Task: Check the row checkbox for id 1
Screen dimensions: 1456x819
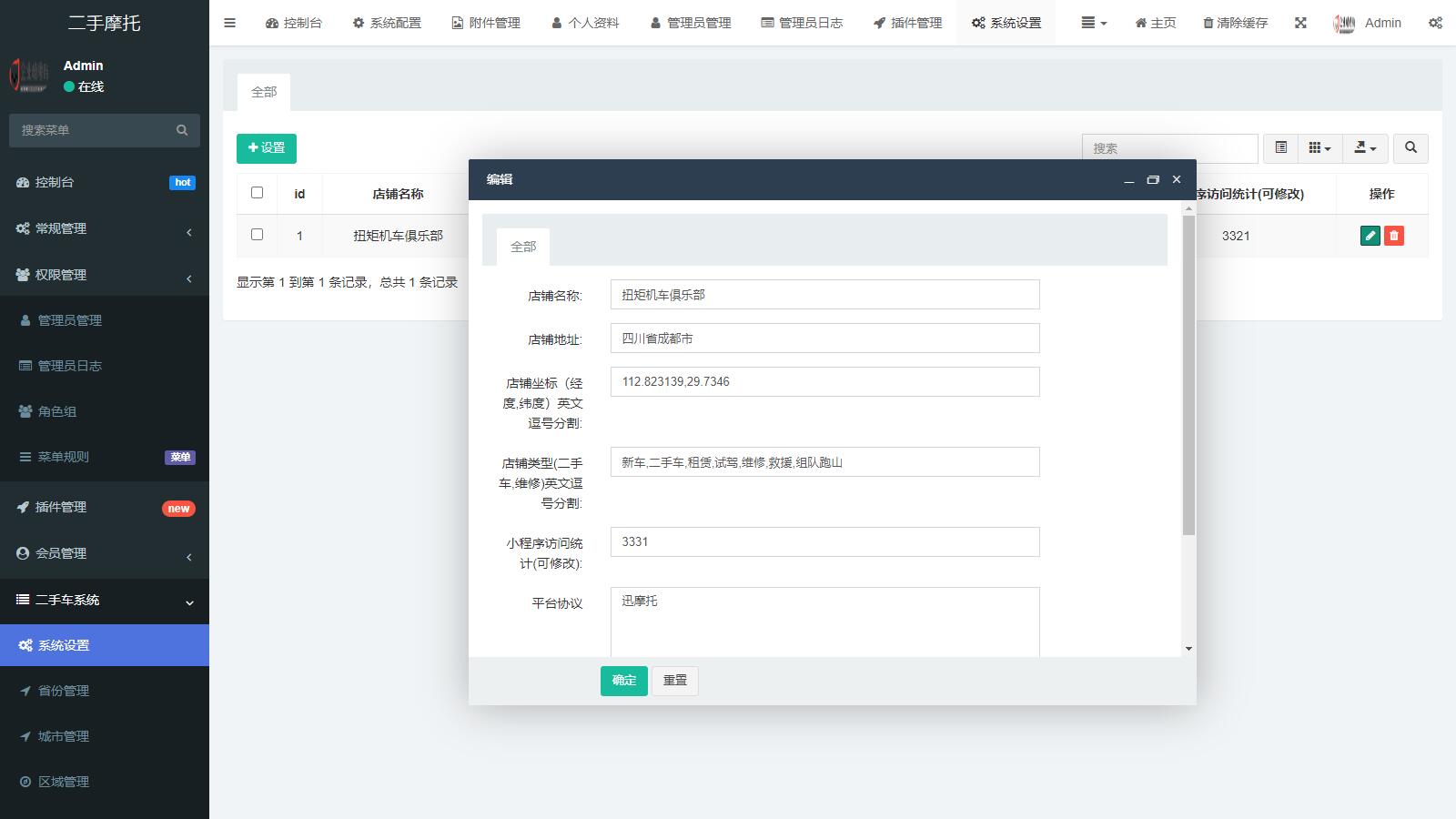Action: pos(258,235)
